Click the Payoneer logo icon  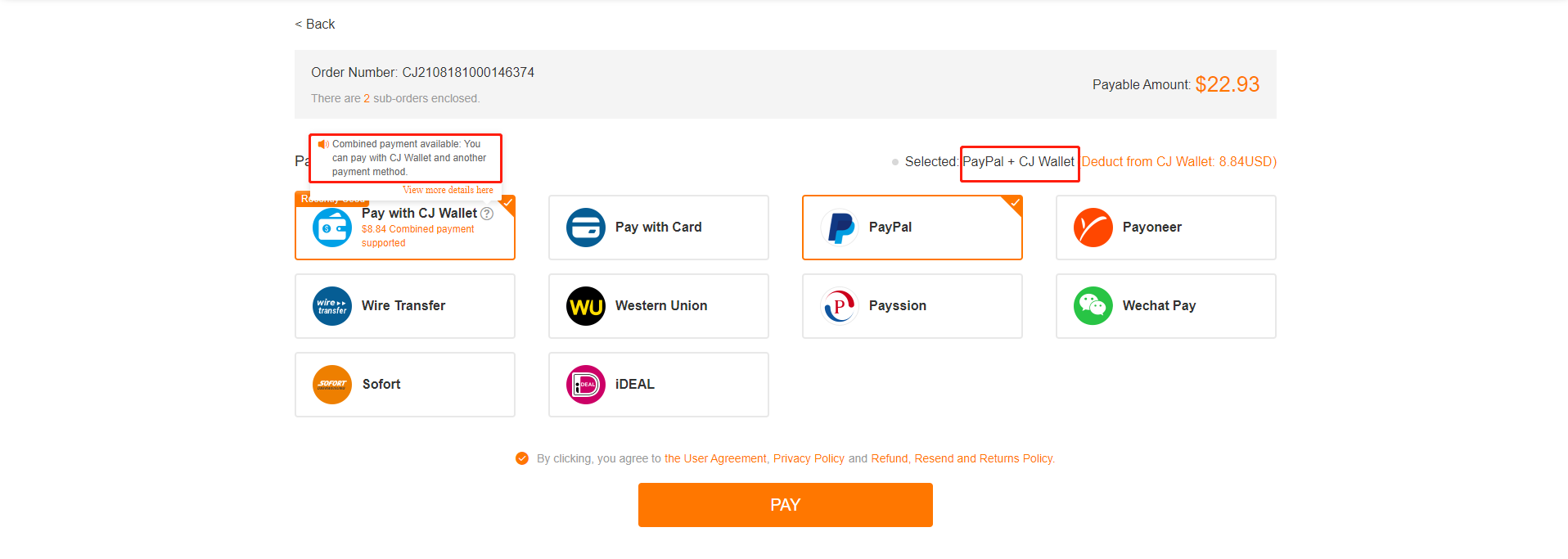point(1093,228)
